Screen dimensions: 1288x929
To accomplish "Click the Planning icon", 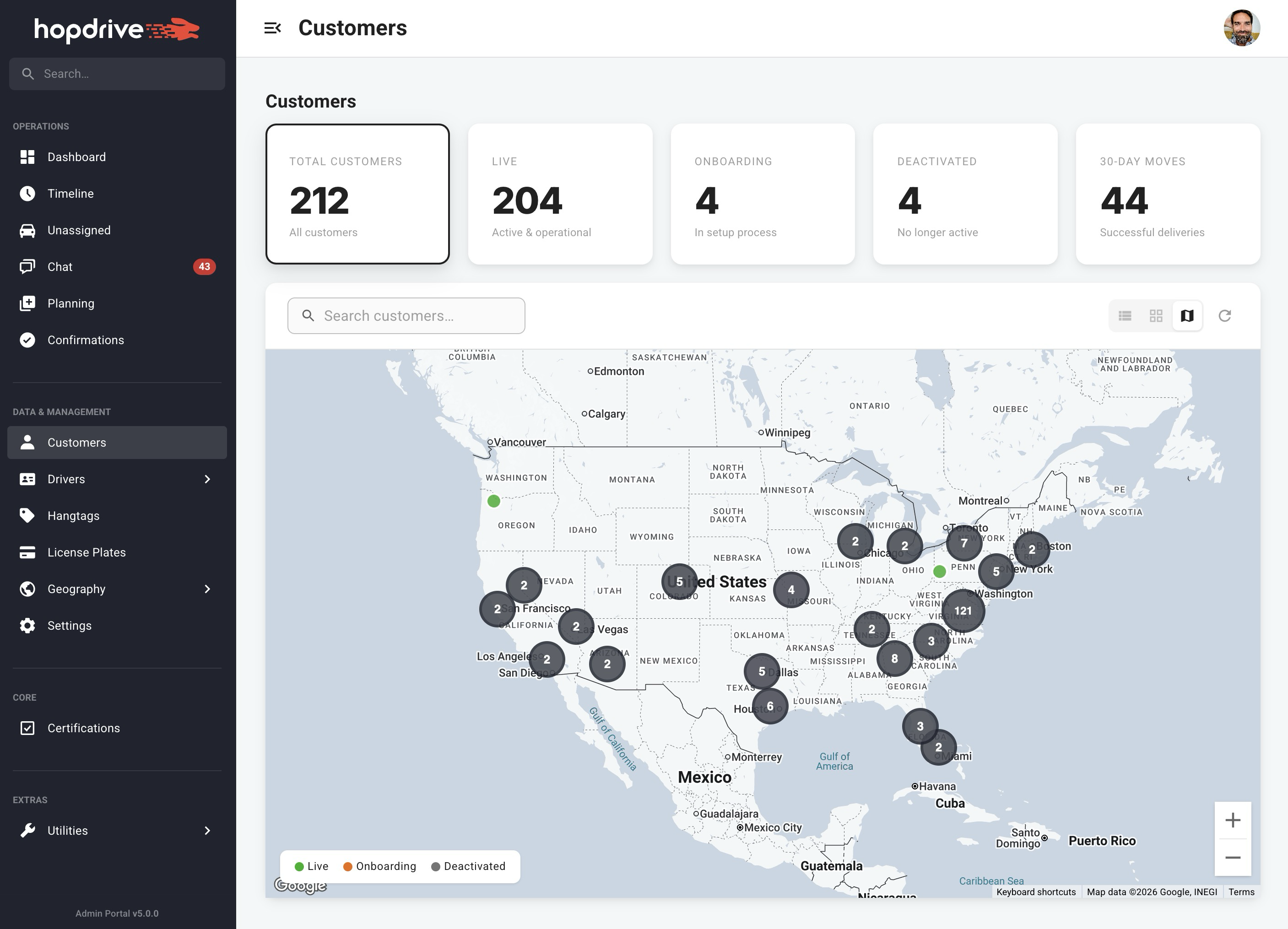I will (x=28, y=302).
